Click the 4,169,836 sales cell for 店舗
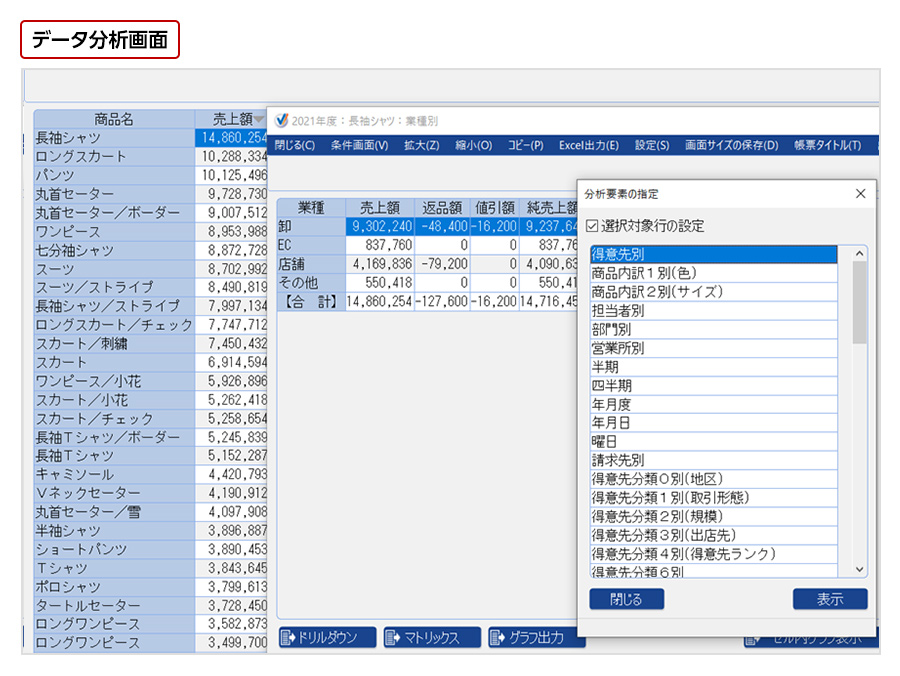Screen dimensions: 900x676 (x=380, y=264)
